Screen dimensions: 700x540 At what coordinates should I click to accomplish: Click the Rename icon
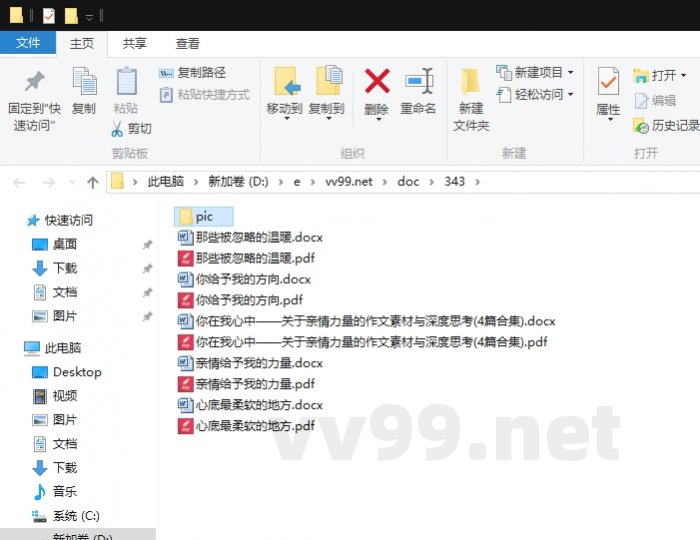(419, 81)
